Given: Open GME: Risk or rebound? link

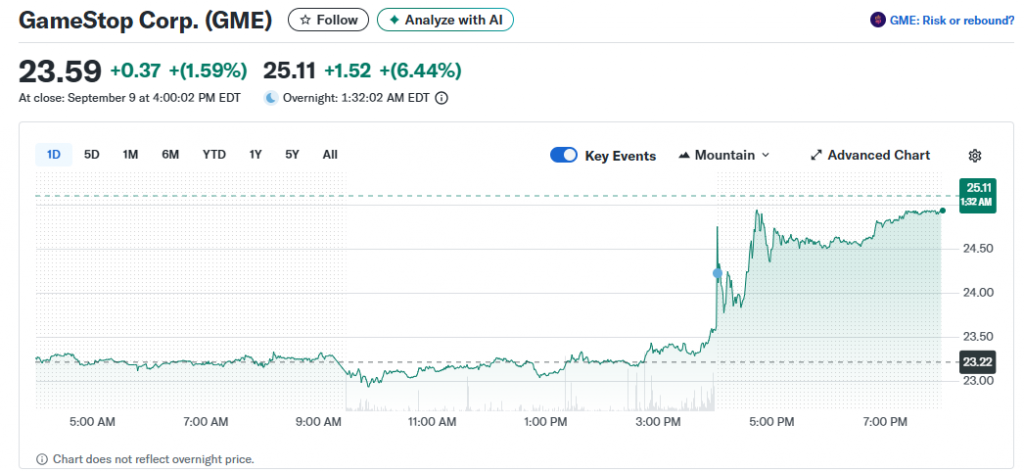Looking at the screenshot, I should 952,20.
